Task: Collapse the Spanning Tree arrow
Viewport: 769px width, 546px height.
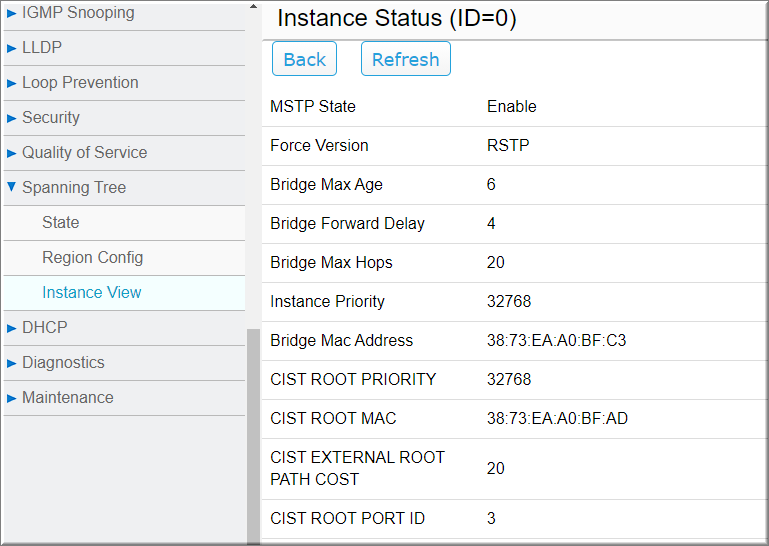Action: [11, 187]
